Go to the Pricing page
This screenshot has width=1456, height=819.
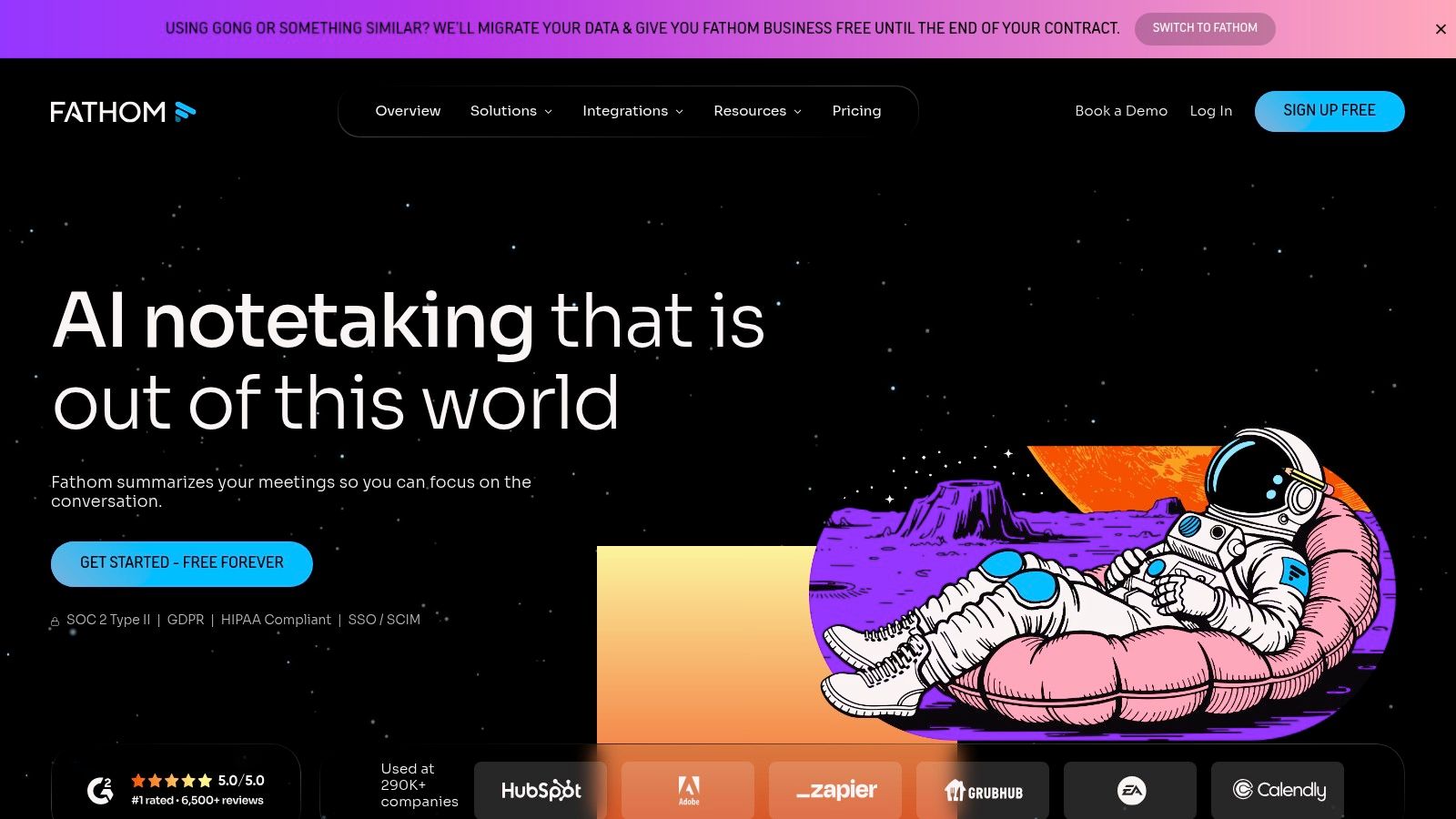pyautogui.click(x=856, y=111)
